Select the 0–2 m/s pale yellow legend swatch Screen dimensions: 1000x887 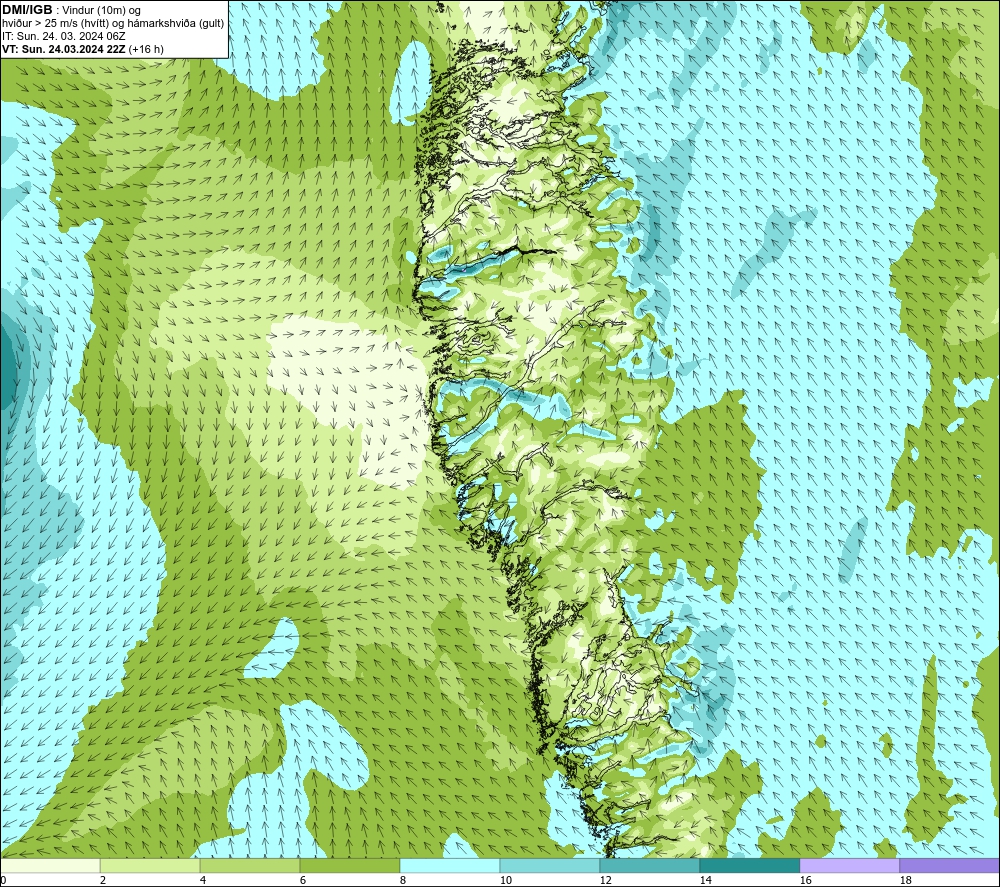click(50, 865)
